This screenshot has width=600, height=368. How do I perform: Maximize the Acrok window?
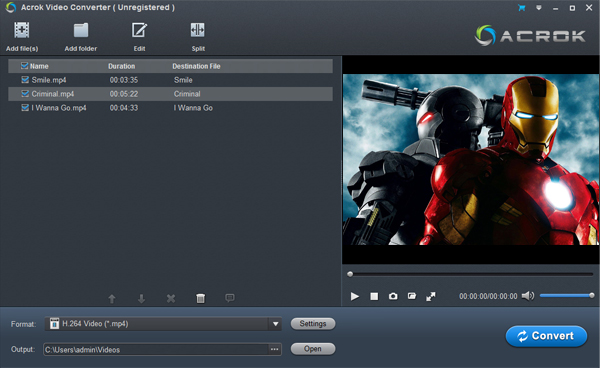click(572, 8)
